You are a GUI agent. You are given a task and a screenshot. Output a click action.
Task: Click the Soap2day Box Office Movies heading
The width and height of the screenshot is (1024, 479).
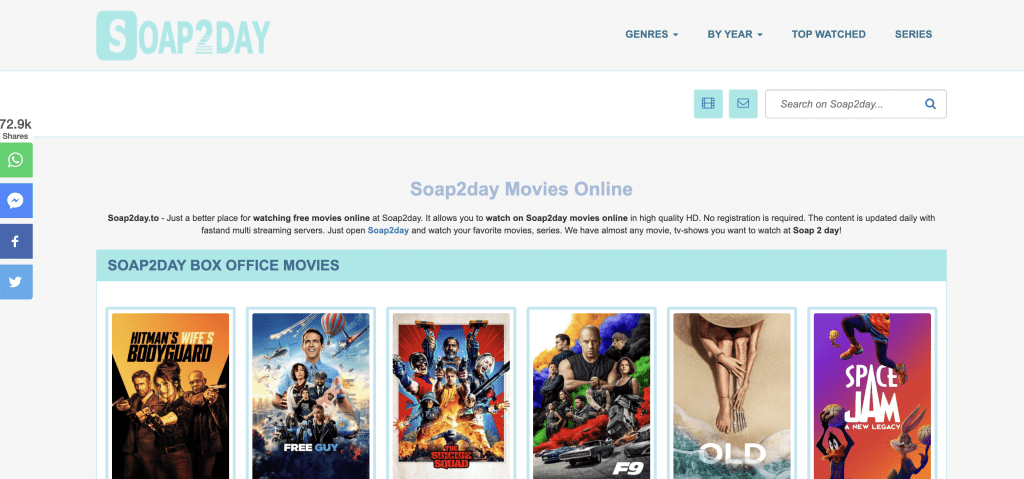tap(223, 265)
